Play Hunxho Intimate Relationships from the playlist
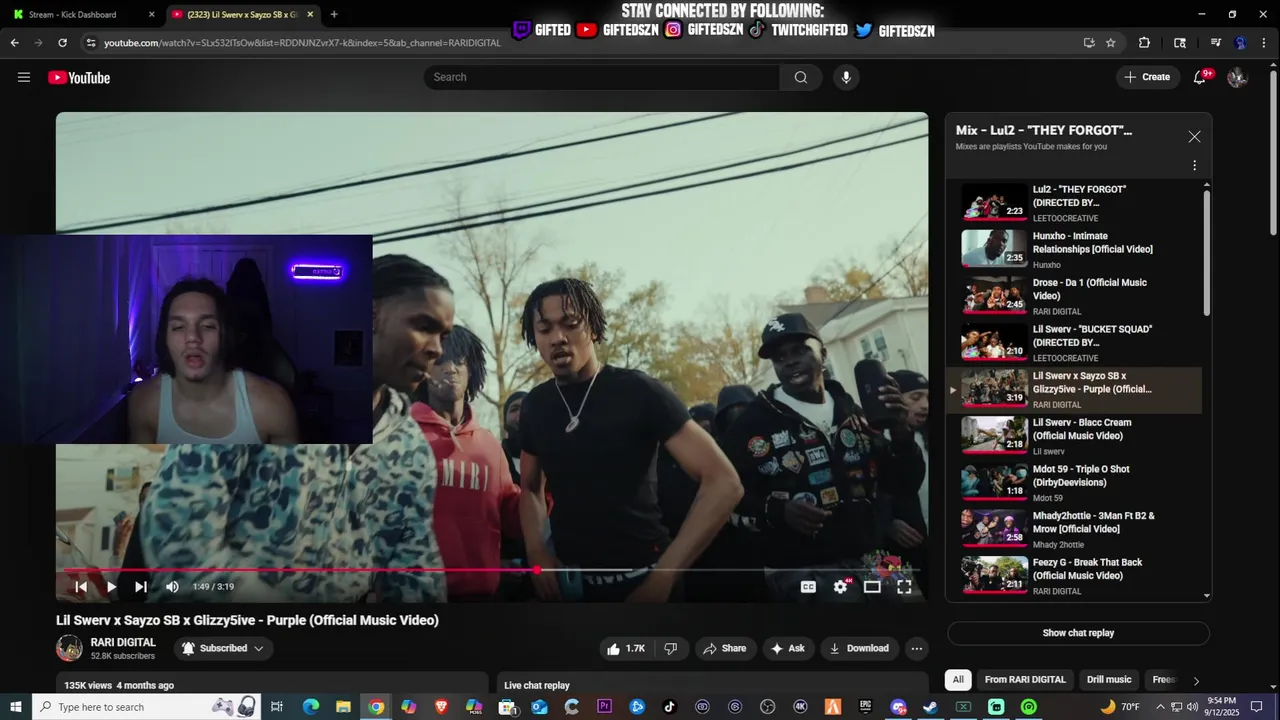This screenshot has width=1280, height=720. pos(1075,249)
